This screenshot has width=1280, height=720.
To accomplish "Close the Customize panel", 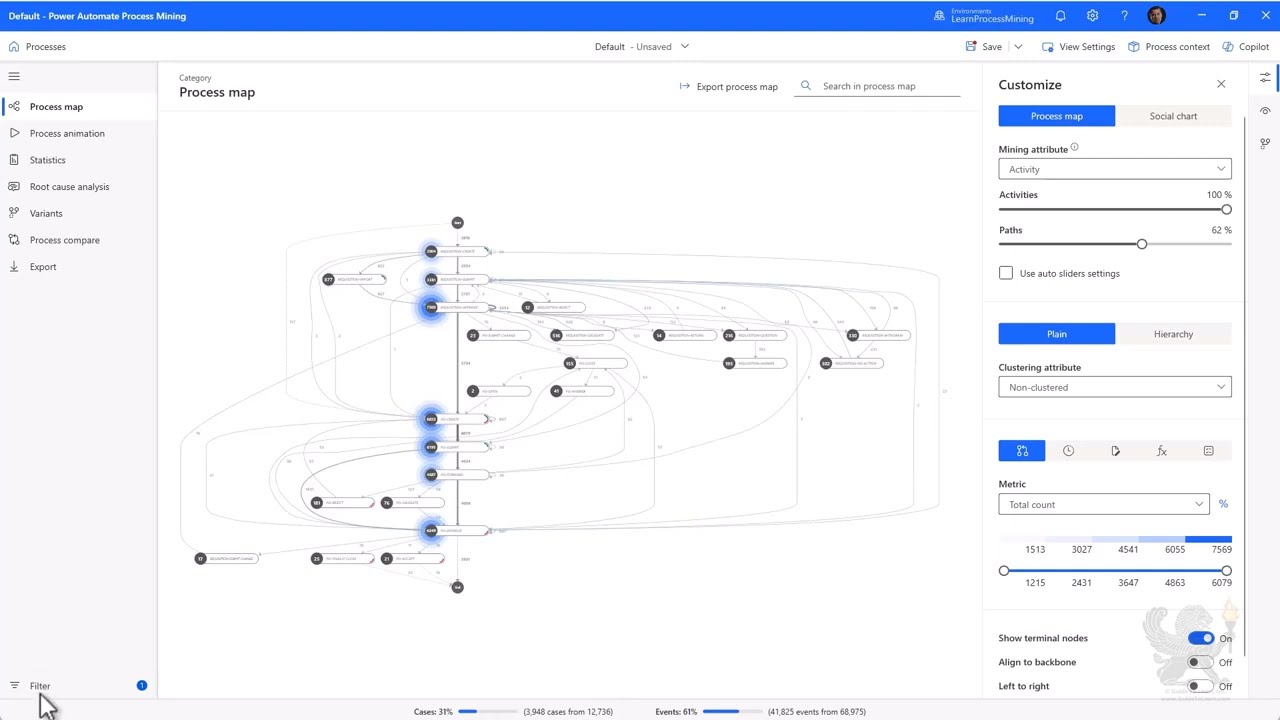I will pos(1221,84).
